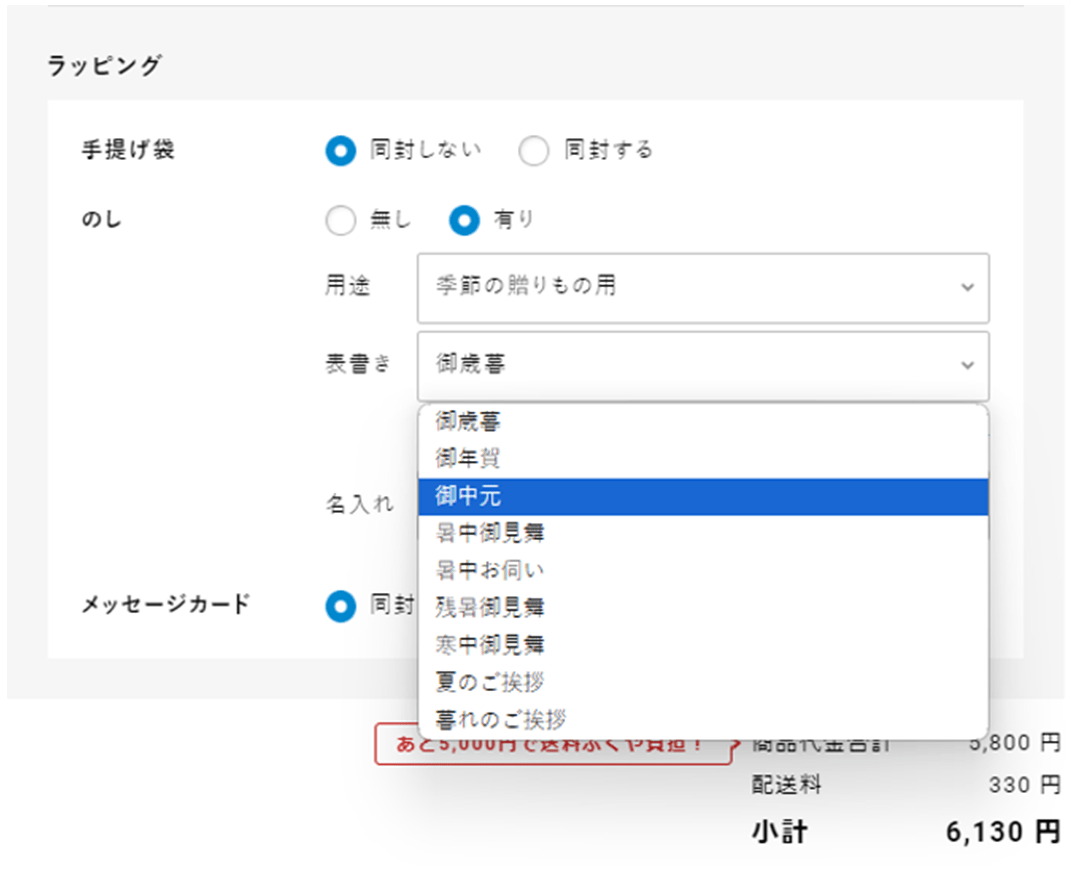This screenshot has width=1080, height=890.
Task: Open the 用途 dropdown showing 季節の贈りもの用
Action: click(x=703, y=288)
